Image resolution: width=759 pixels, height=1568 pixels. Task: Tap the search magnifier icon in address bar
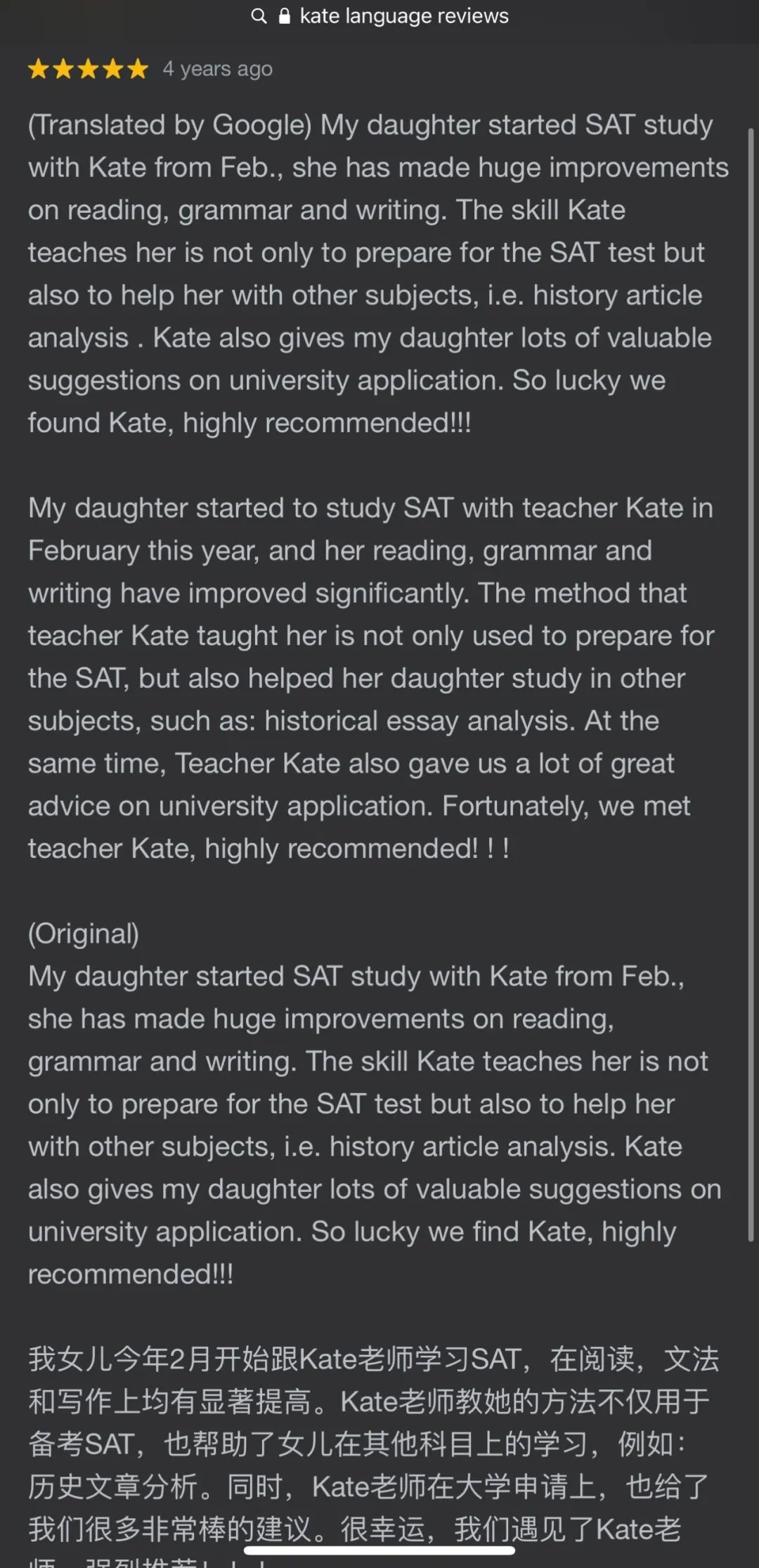[x=259, y=16]
